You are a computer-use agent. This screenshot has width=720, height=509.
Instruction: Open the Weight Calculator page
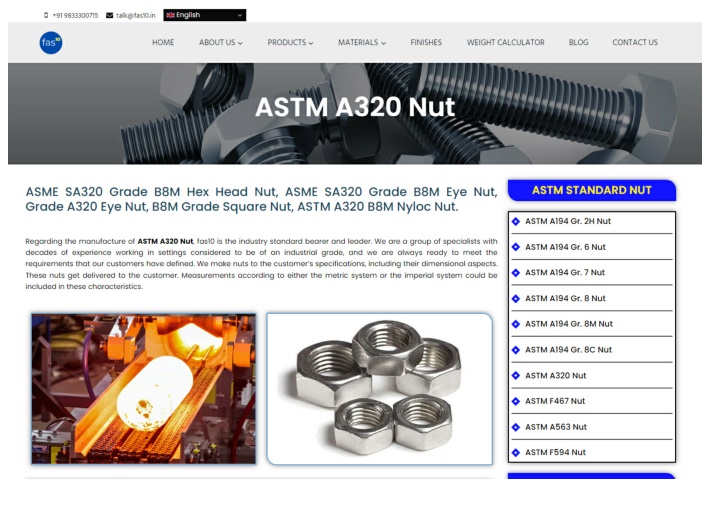coord(506,42)
